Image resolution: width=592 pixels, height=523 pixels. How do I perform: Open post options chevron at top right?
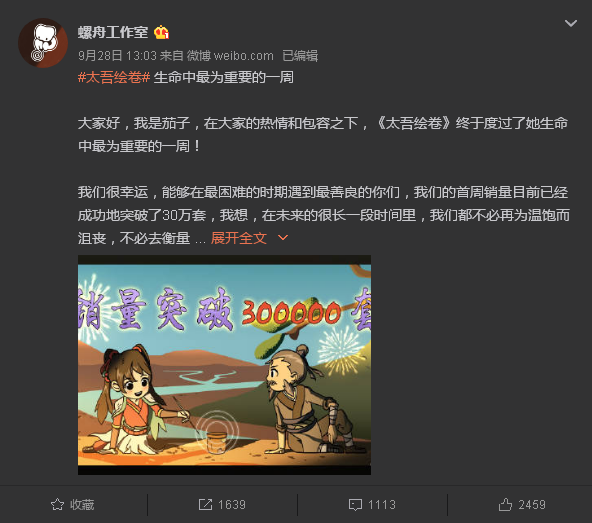(570, 23)
